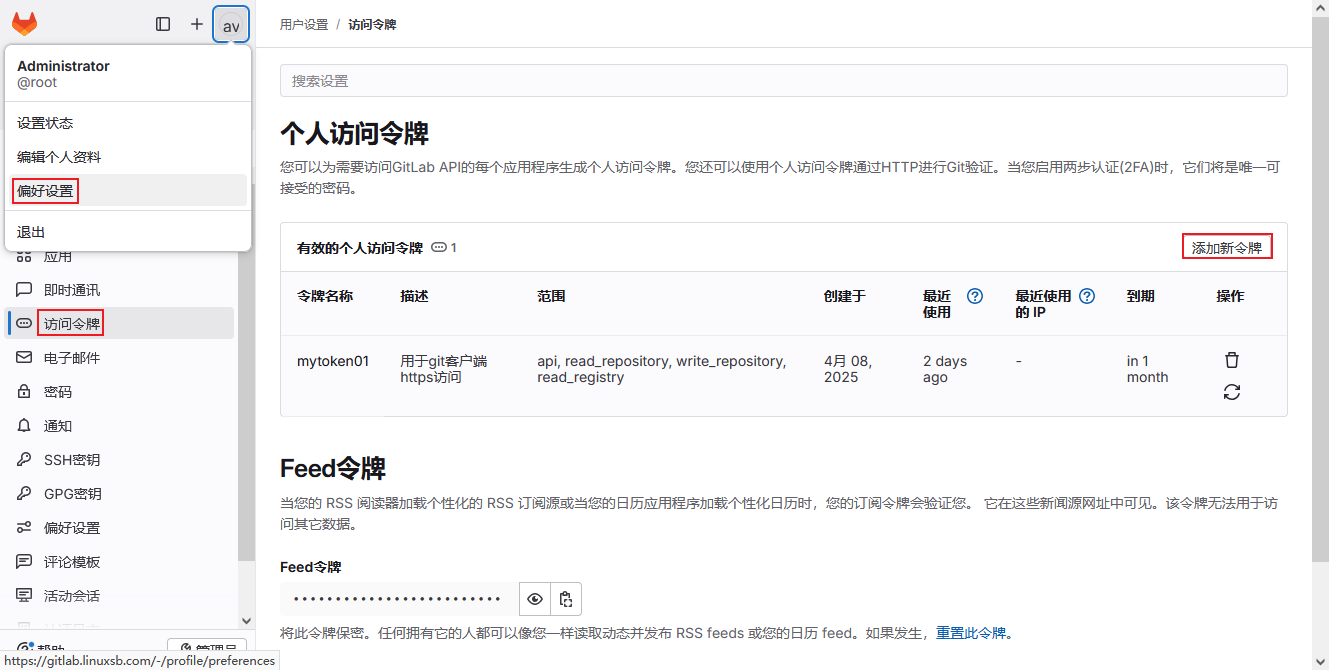Select 偏好设置 in user dropdown menu

pyautogui.click(x=45, y=191)
